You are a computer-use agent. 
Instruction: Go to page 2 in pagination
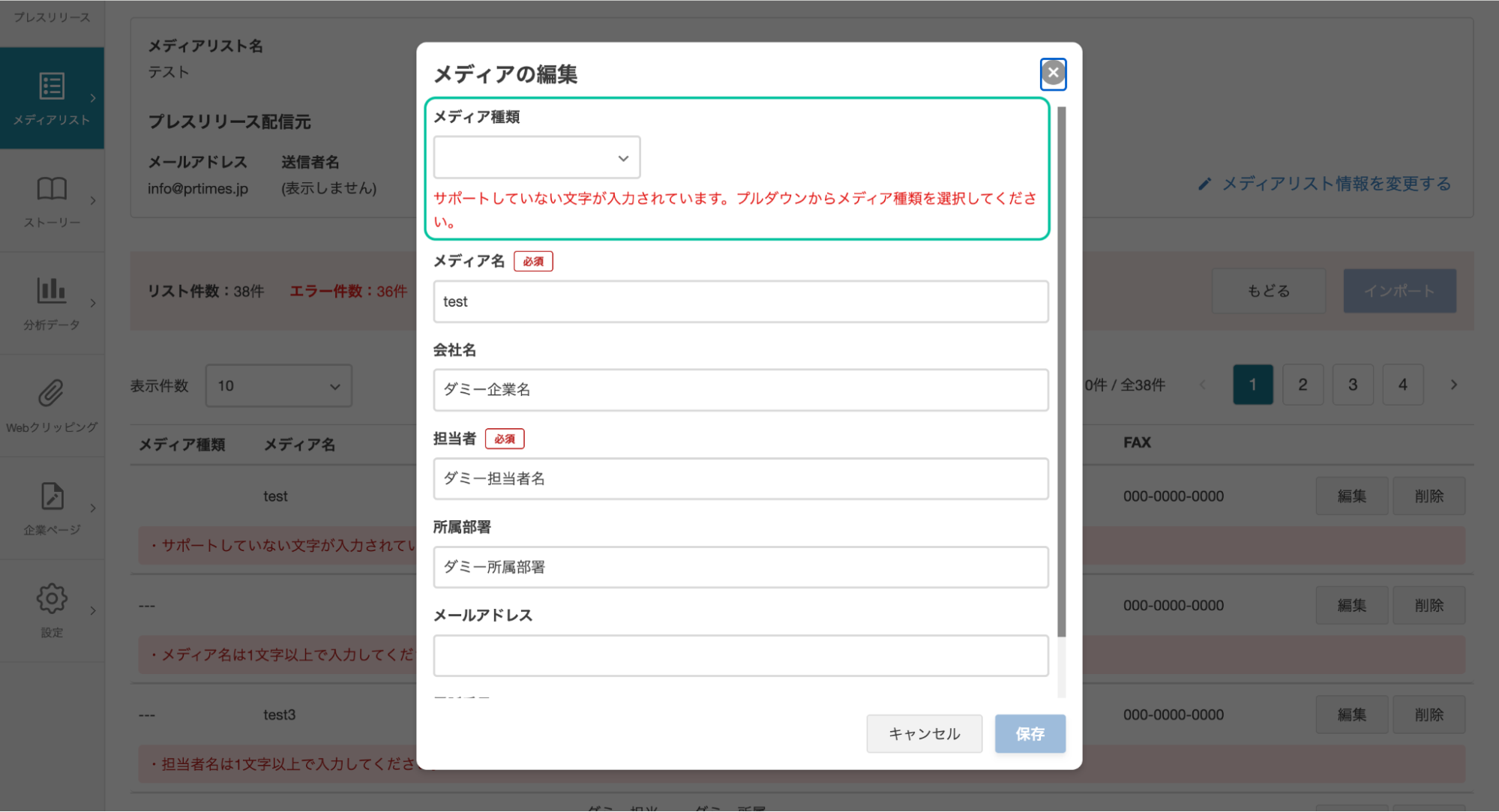coord(1303,385)
